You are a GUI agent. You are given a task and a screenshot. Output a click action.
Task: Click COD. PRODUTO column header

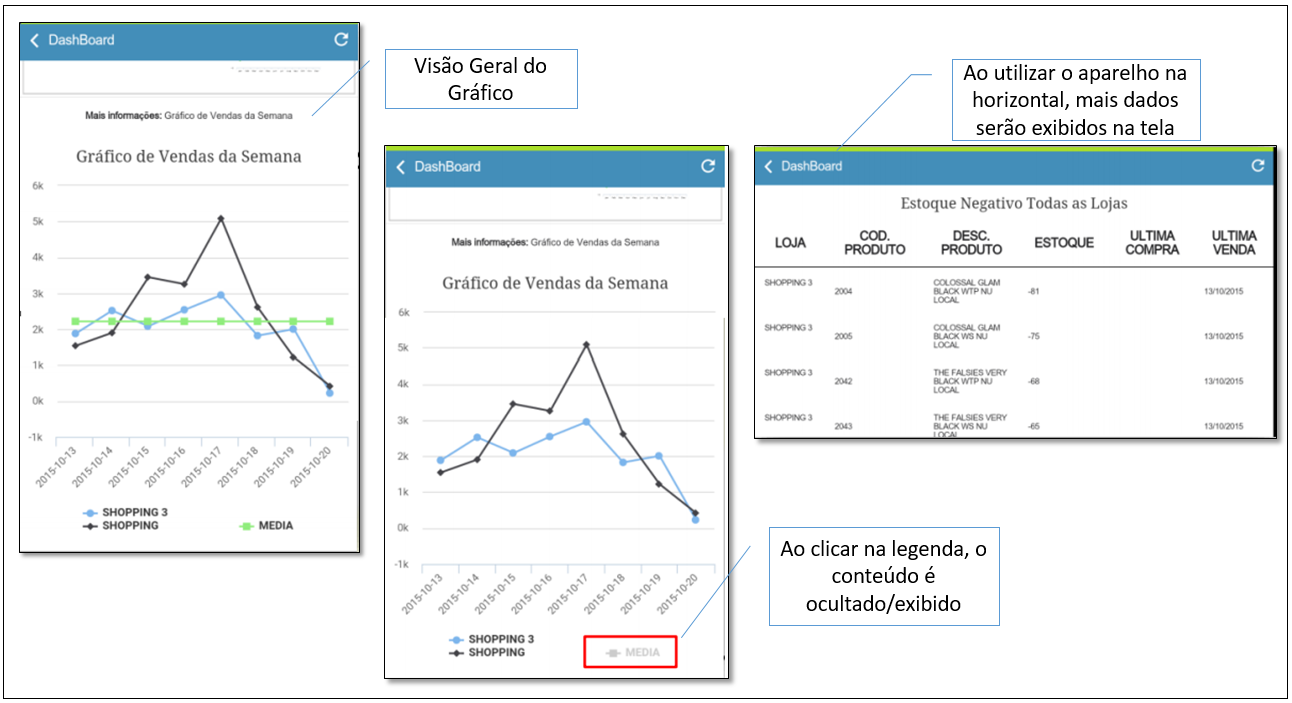pos(875,243)
